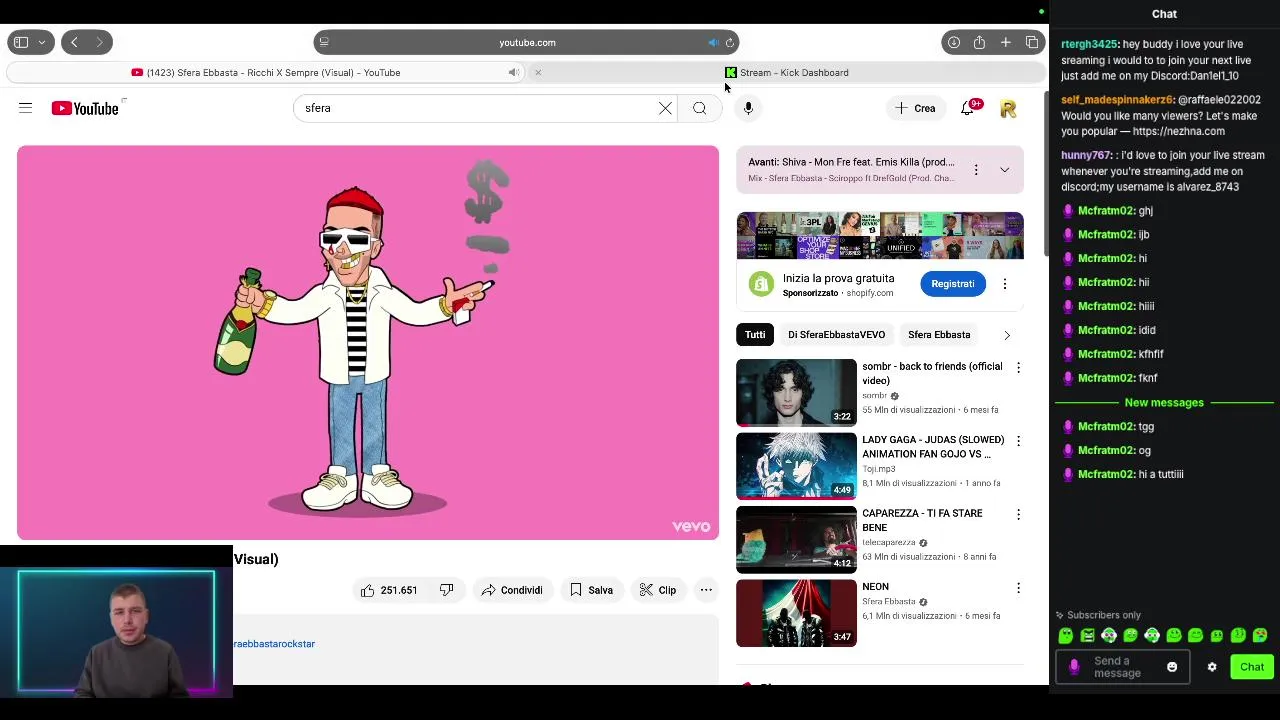Open YouTube notifications bell
Image resolution: width=1280 pixels, height=720 pixels.
click(968, 108)
